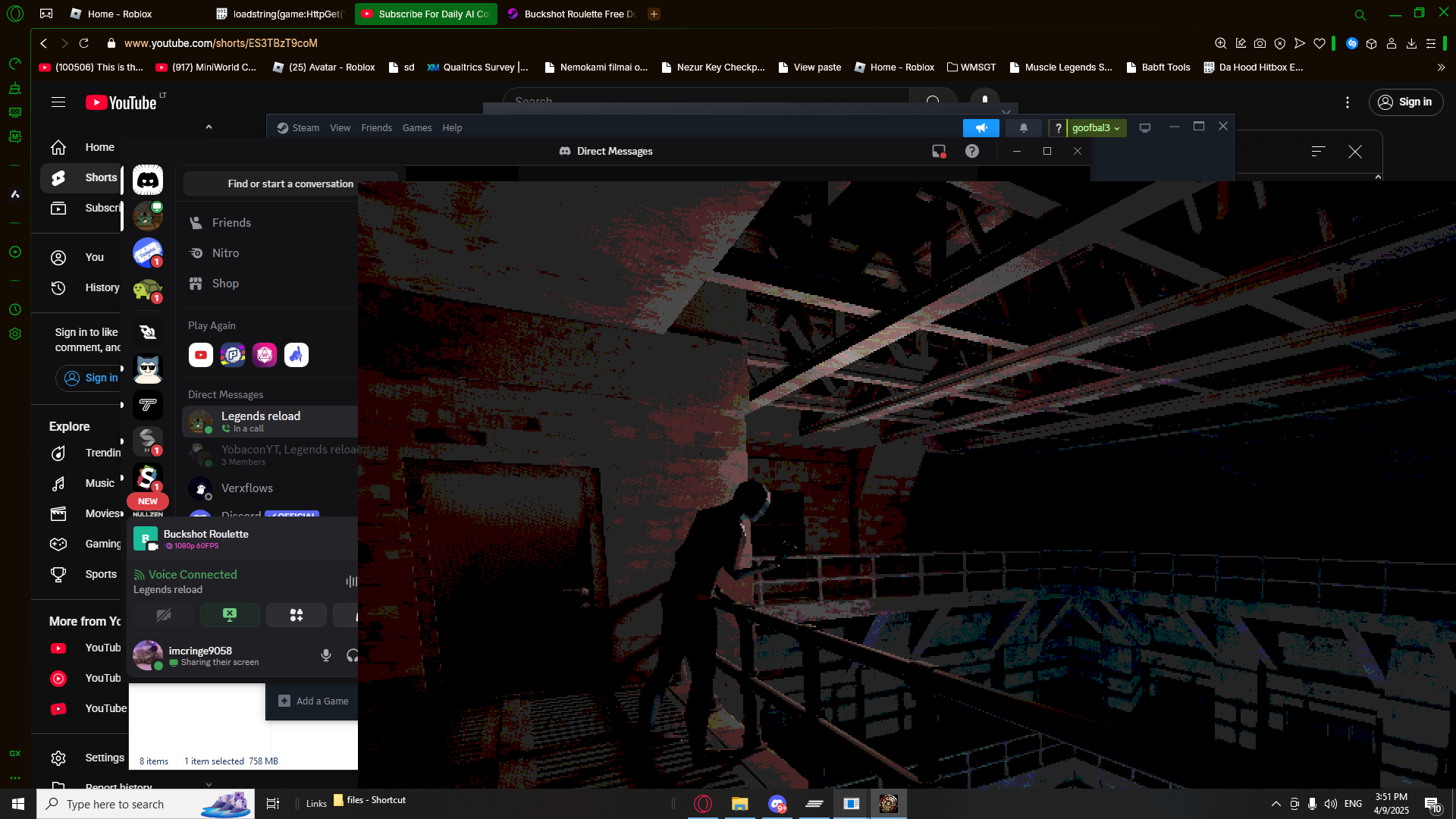Switch to the loadstring browser tab

(279, 14)
